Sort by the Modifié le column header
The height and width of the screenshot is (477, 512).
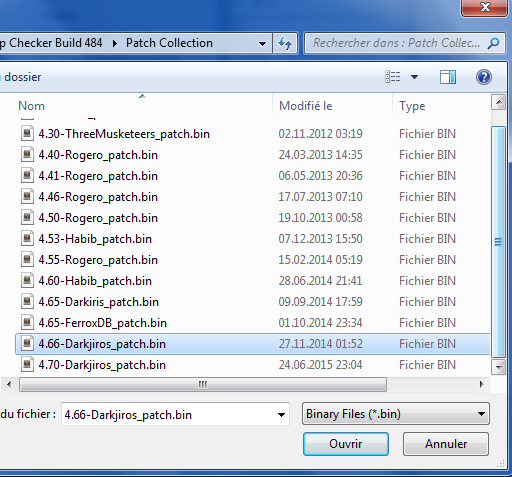pos(306,106)
